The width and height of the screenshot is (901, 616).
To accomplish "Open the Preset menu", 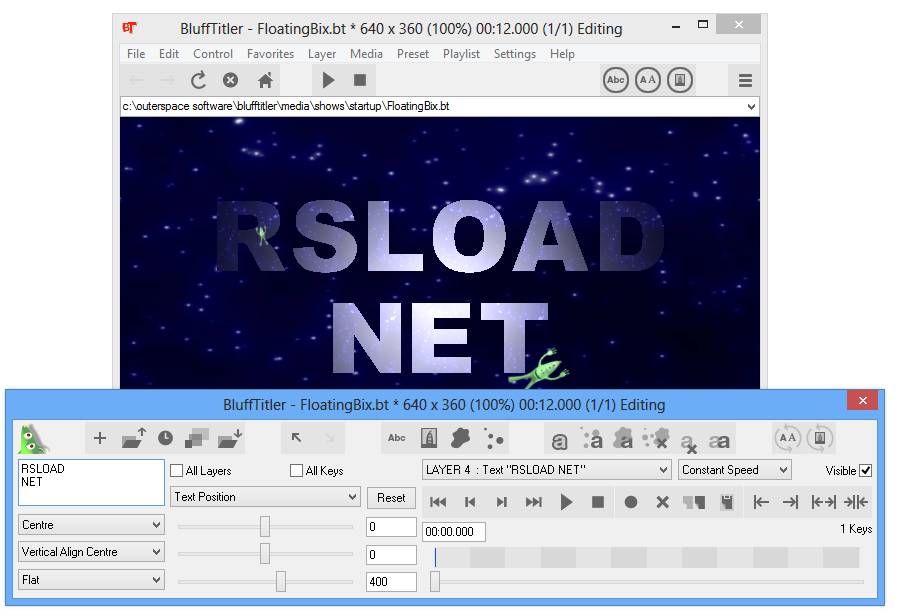I will (x=413, y=54).
